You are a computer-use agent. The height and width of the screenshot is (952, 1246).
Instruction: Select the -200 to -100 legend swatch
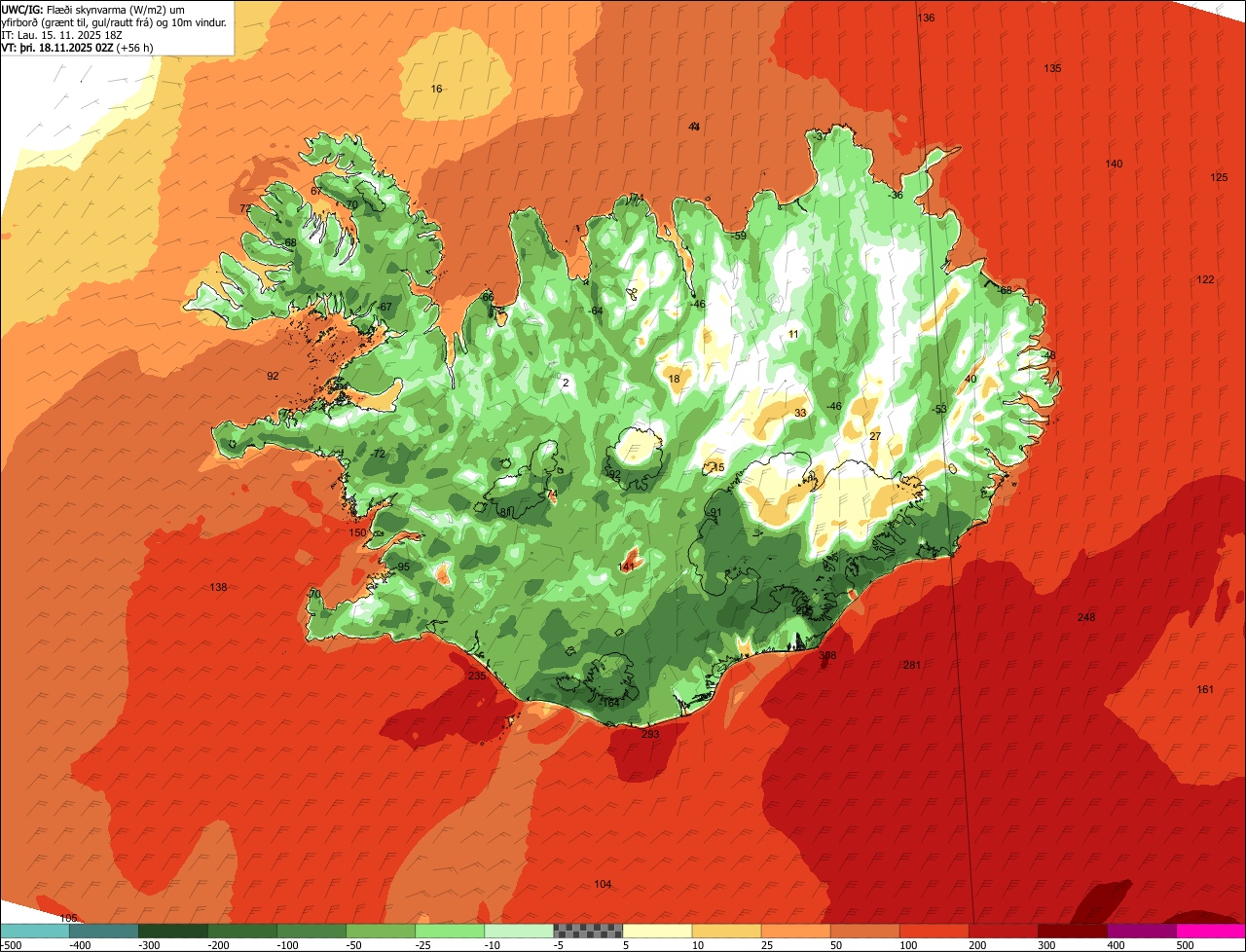(x=242, y=931)
